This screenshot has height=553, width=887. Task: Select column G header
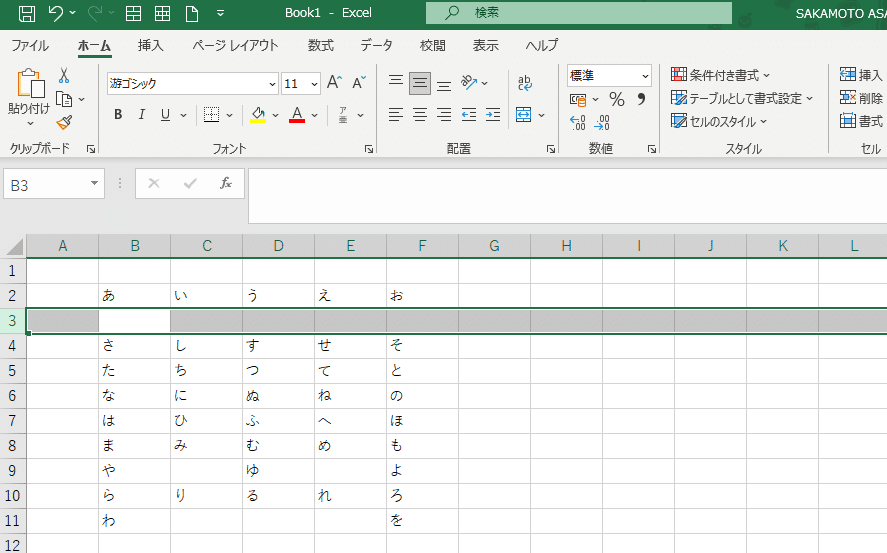click(494, 246)
